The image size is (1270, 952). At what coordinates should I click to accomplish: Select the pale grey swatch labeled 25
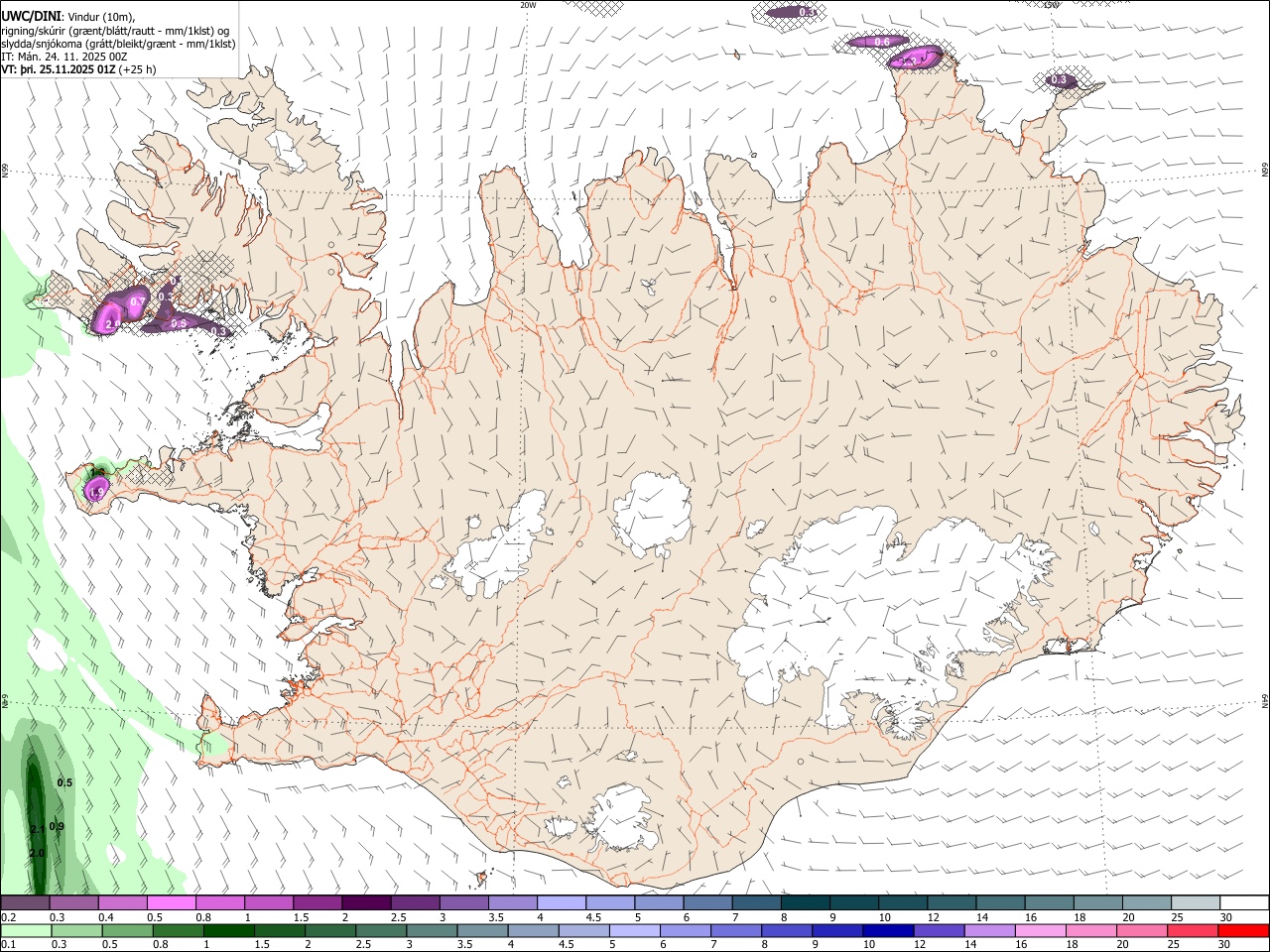1195,902
